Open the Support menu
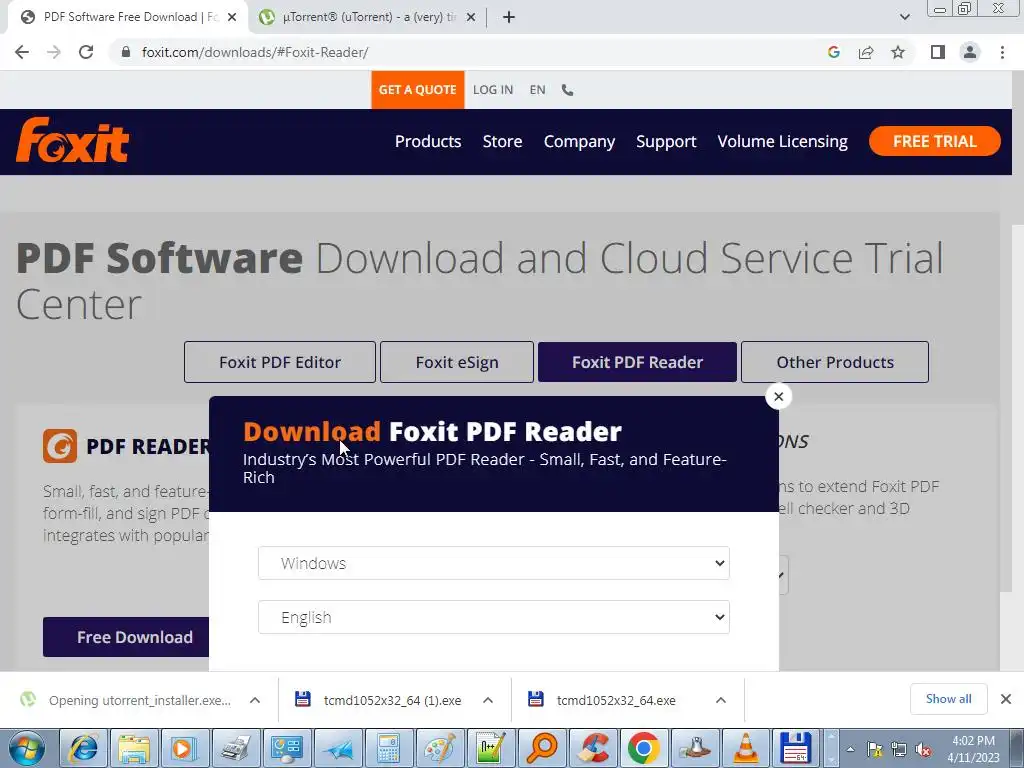The width and height of the screenshot is (1024, 768). (x=666, y=141)
